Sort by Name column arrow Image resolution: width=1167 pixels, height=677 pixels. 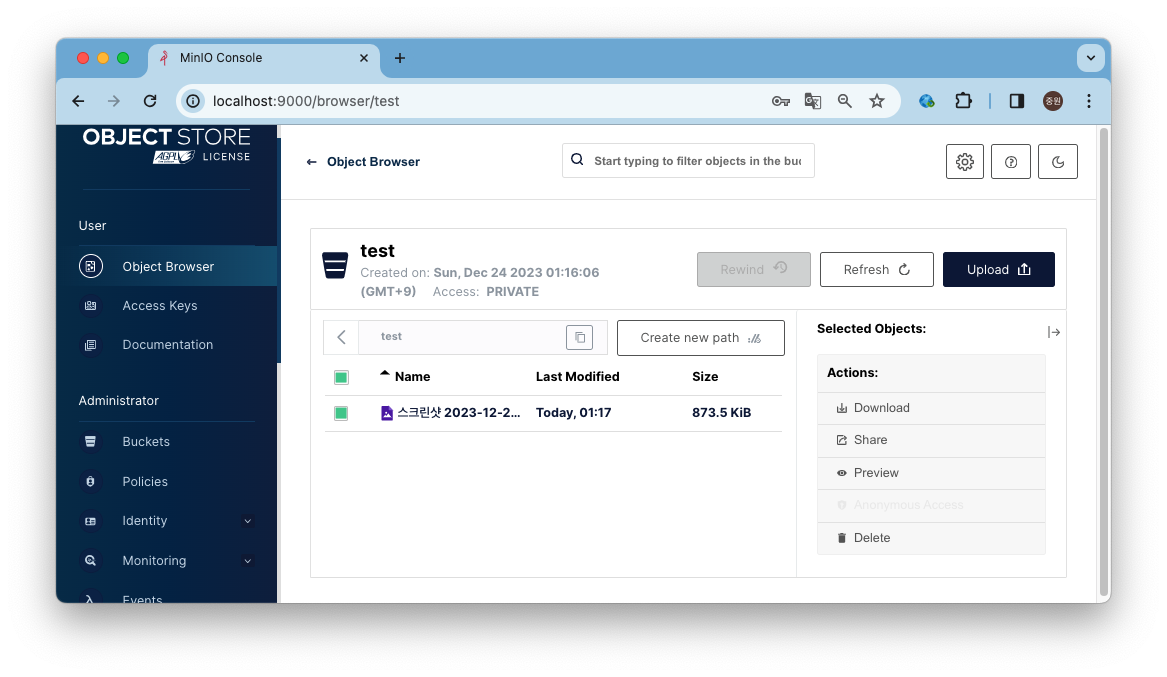tap(385, 374)
